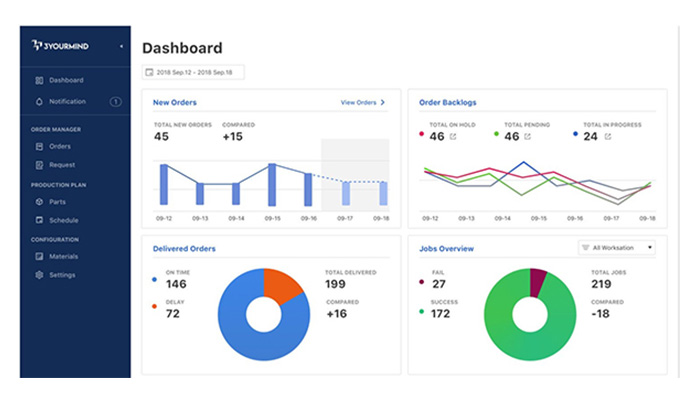
Task: Click the Dashboard grid icon in sidebar
Action: 39,80
